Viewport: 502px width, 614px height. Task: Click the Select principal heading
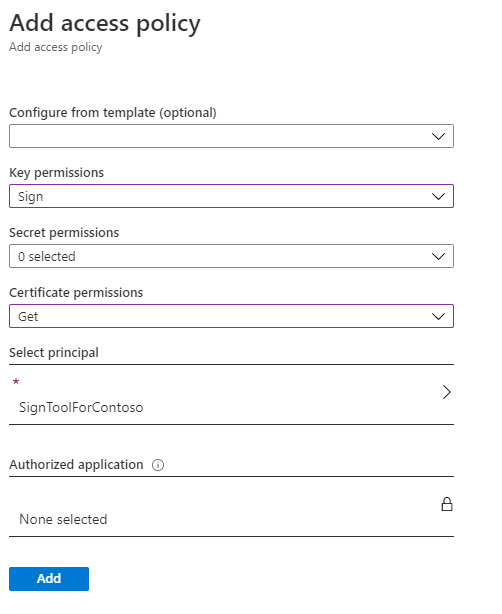(54, 353)
